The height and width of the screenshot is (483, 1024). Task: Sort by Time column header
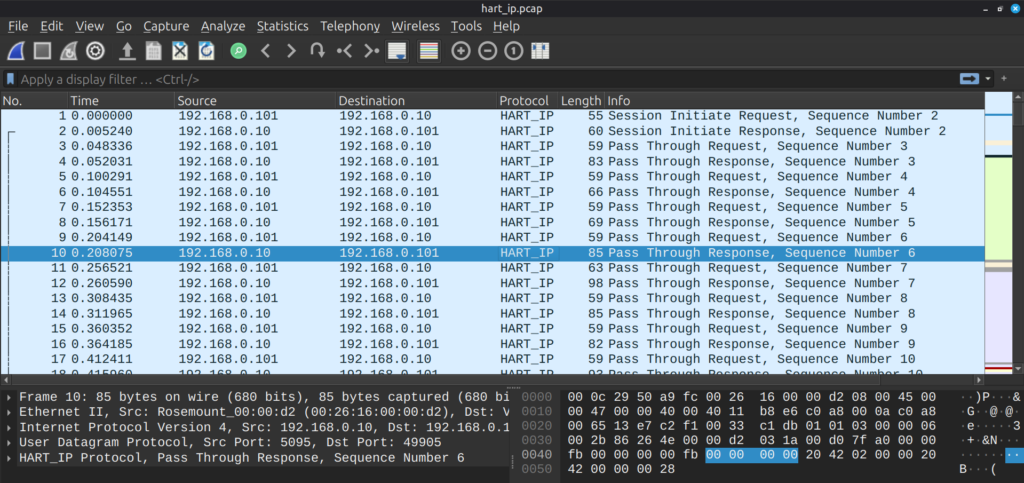pyautogui.click(x=121, y=101)
